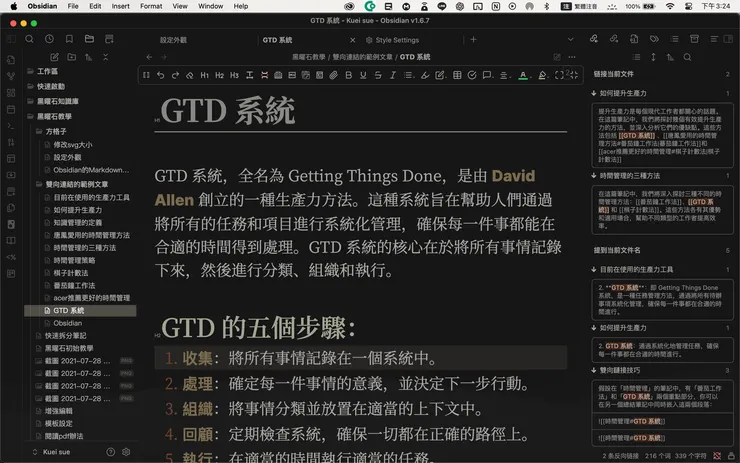This screenshot has width=740, height=463.
Task: Apply Heading 2 (H2) format
Action: 219,76
